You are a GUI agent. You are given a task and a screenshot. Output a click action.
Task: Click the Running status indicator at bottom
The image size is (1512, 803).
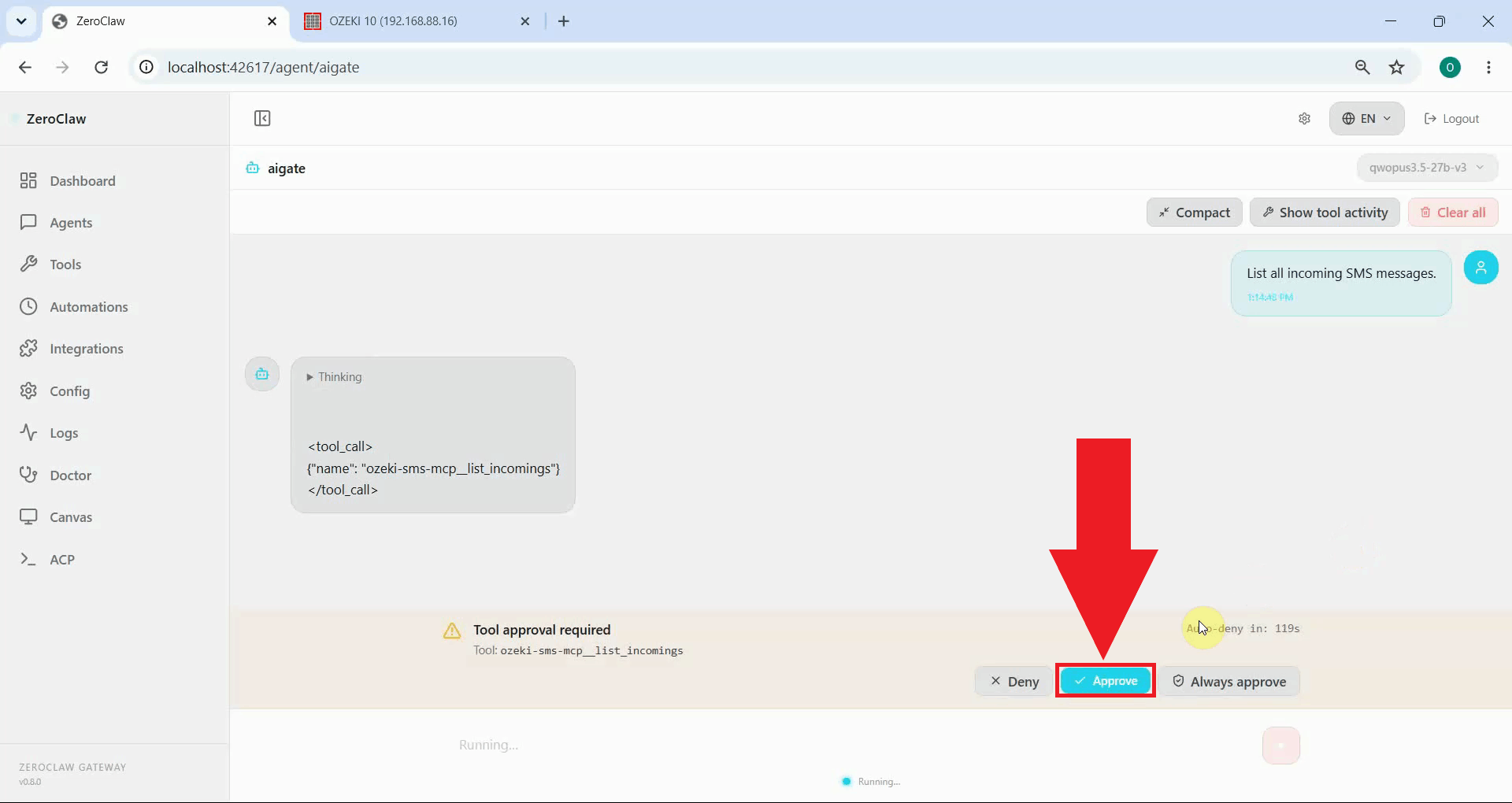click(871, 782)
